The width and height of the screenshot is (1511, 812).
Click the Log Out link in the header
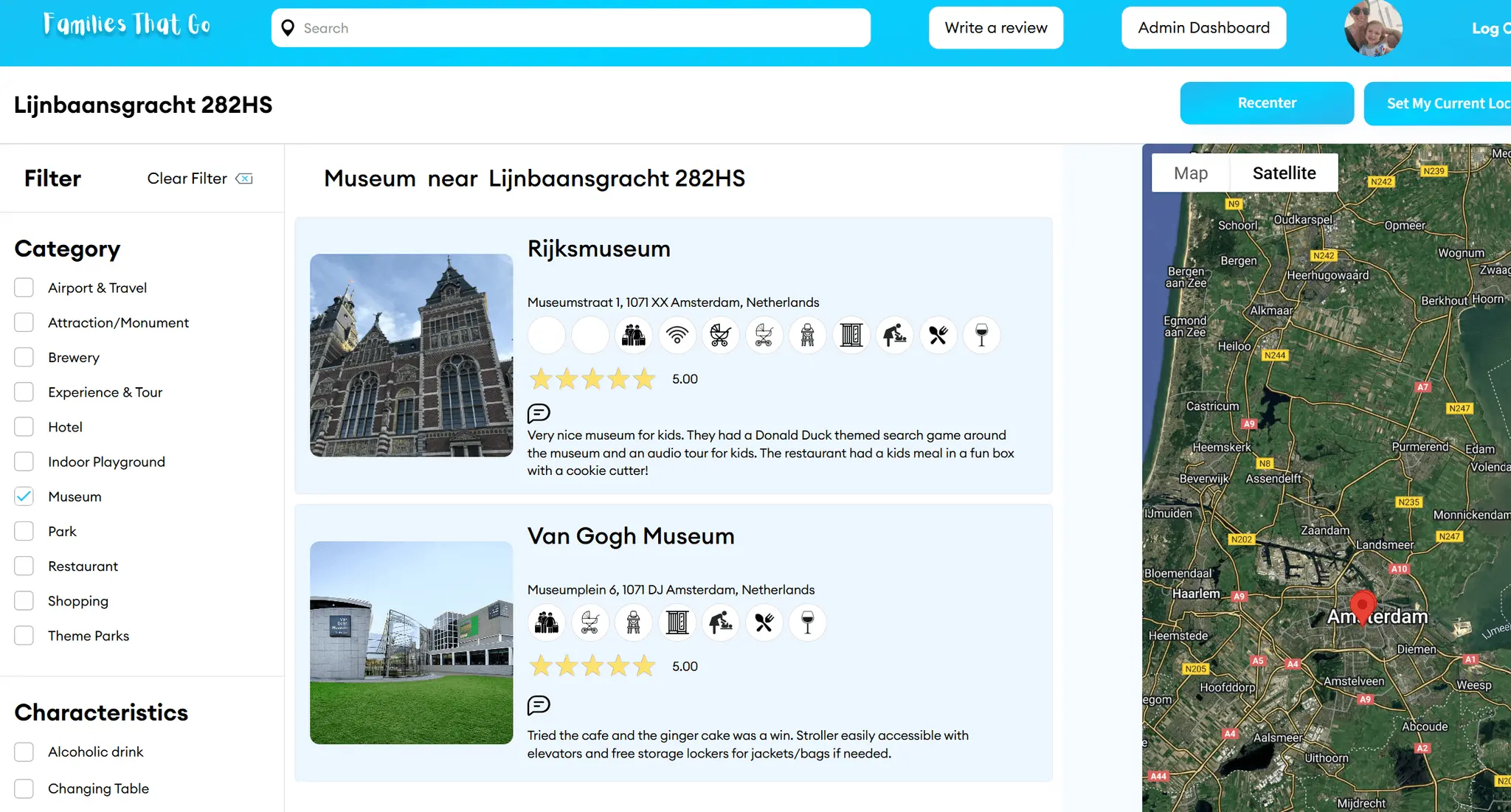pos(1491,28)
